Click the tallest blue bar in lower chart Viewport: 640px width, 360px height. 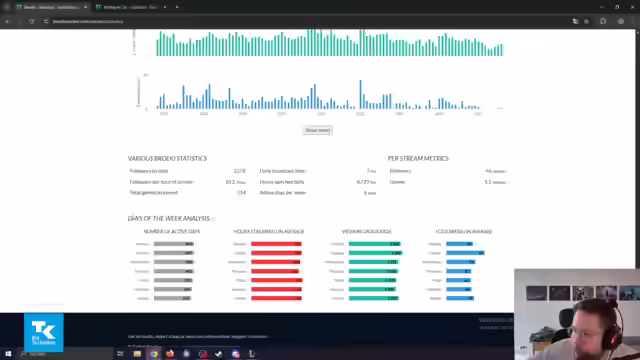click(360, 94)
